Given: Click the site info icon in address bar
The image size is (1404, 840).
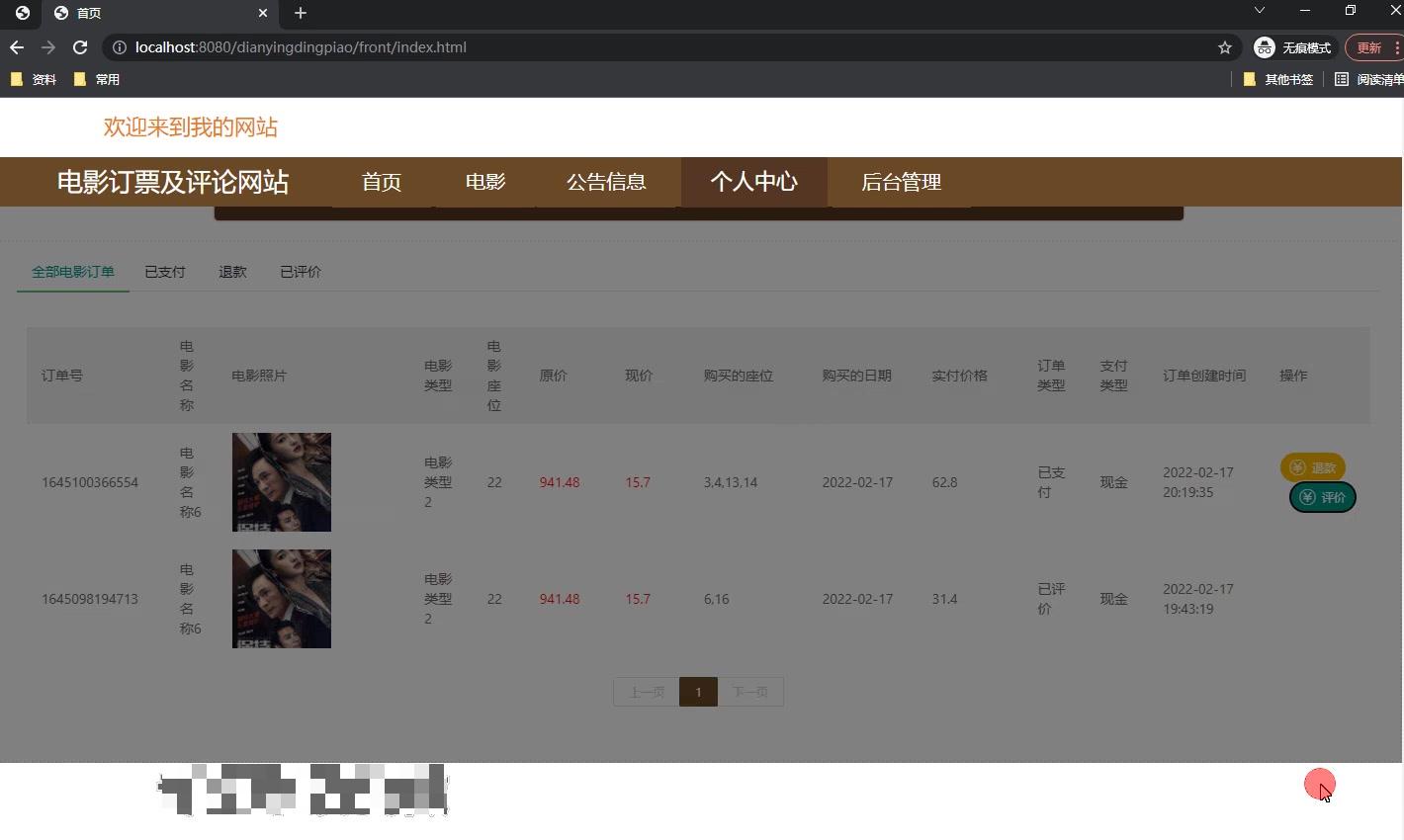Looking at the screenshot, I should [x=119, y=47].
